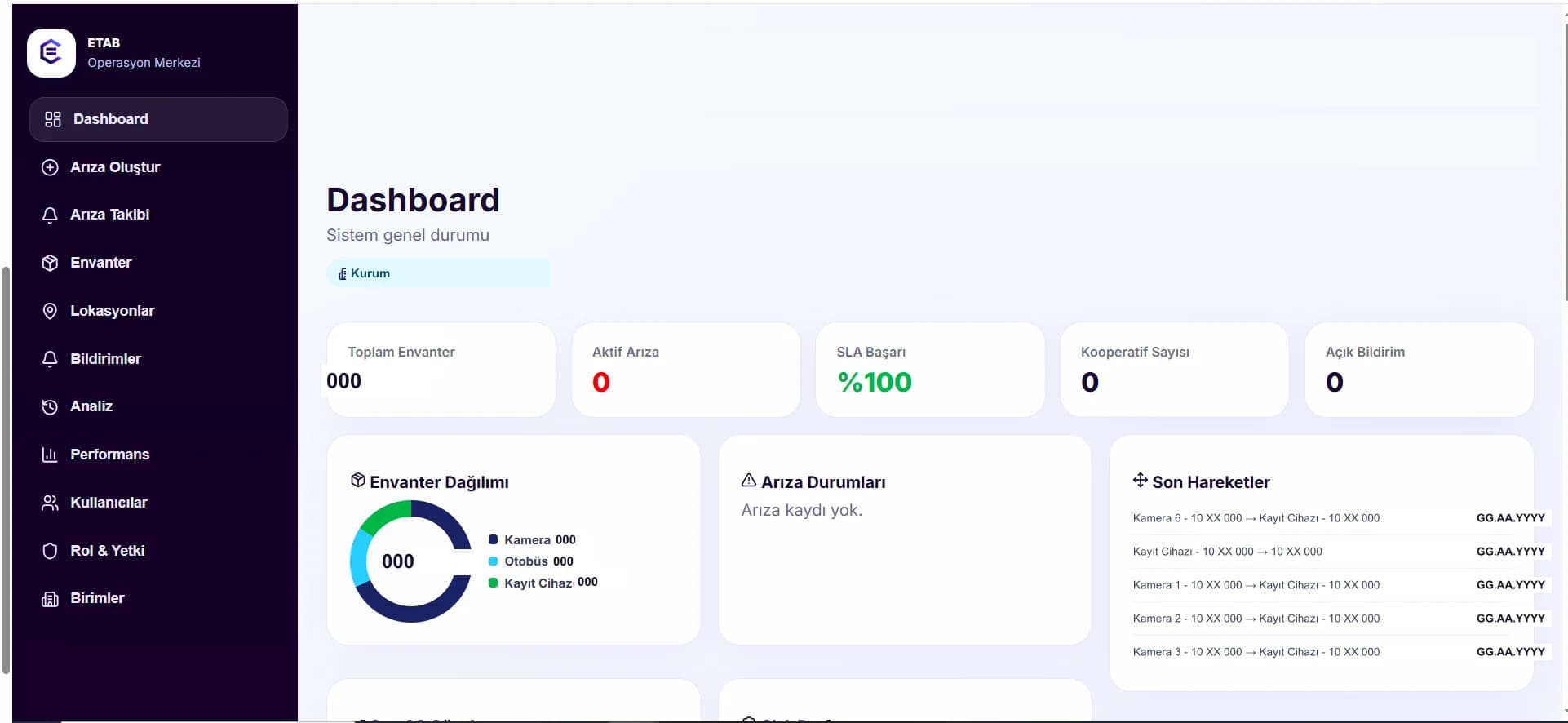The width and height of the screenshot is (1568, 723).
Task: Click the shield icon for Rol & Yetki
Action: pos(50,551)
